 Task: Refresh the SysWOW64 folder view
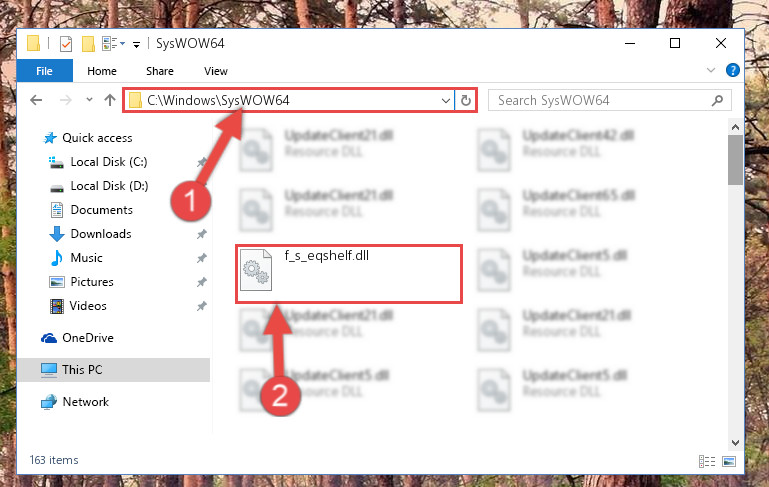(465, 101)
